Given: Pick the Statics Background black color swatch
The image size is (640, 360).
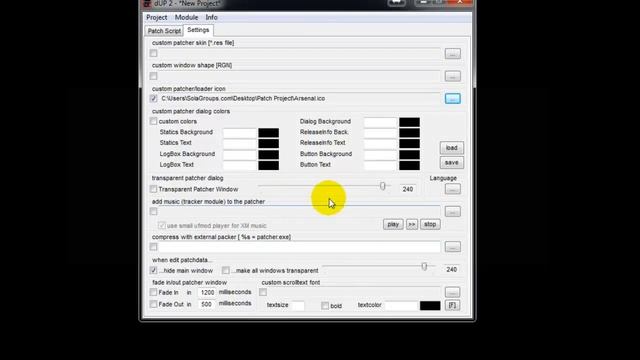Looking at the screenshot, I should pyautogui.click(x=269, y=133).
